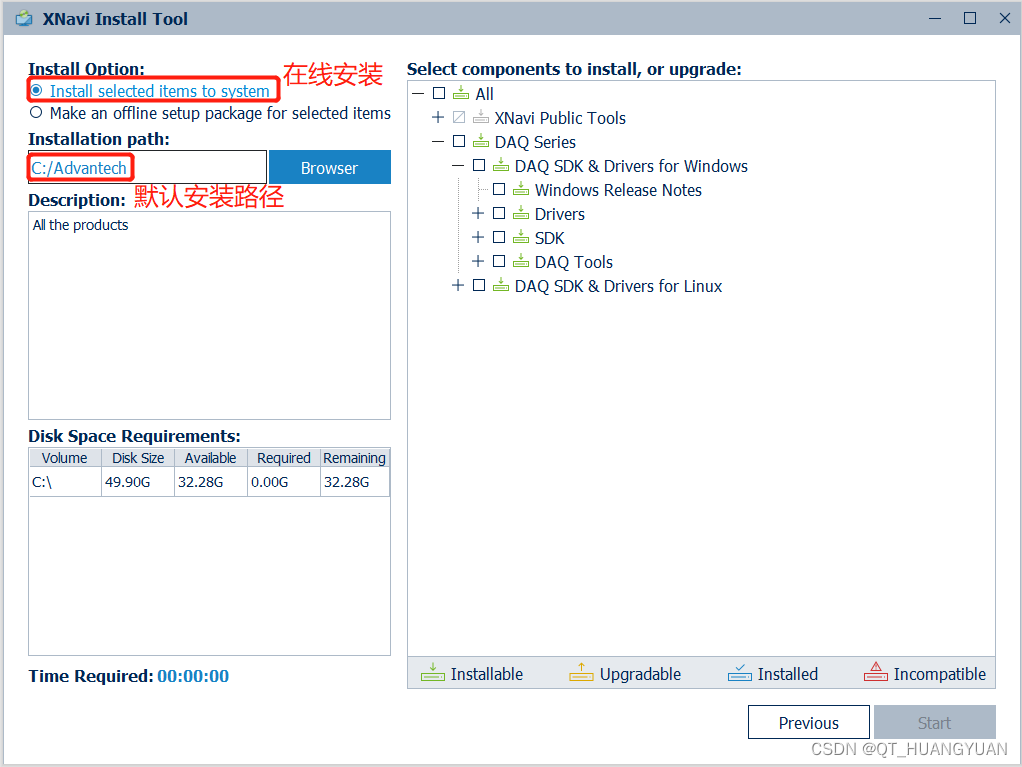Screen dimensions: 1022x767
Task: Select Install selected items to system option
Action: [36, 90]
